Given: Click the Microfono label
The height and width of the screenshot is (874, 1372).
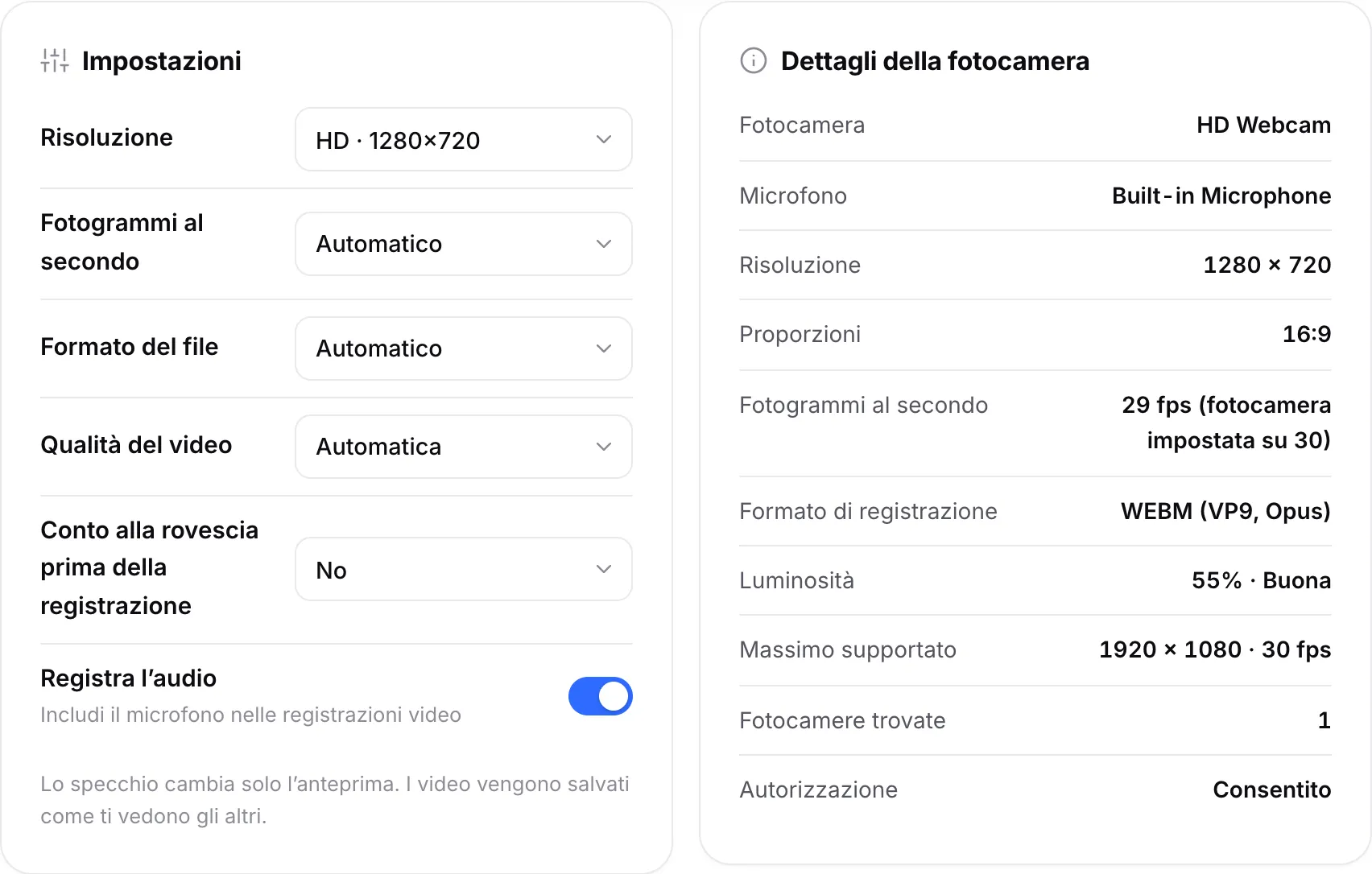Looking at the screenshot, I should pyautogui.click(x=793, y=196).
